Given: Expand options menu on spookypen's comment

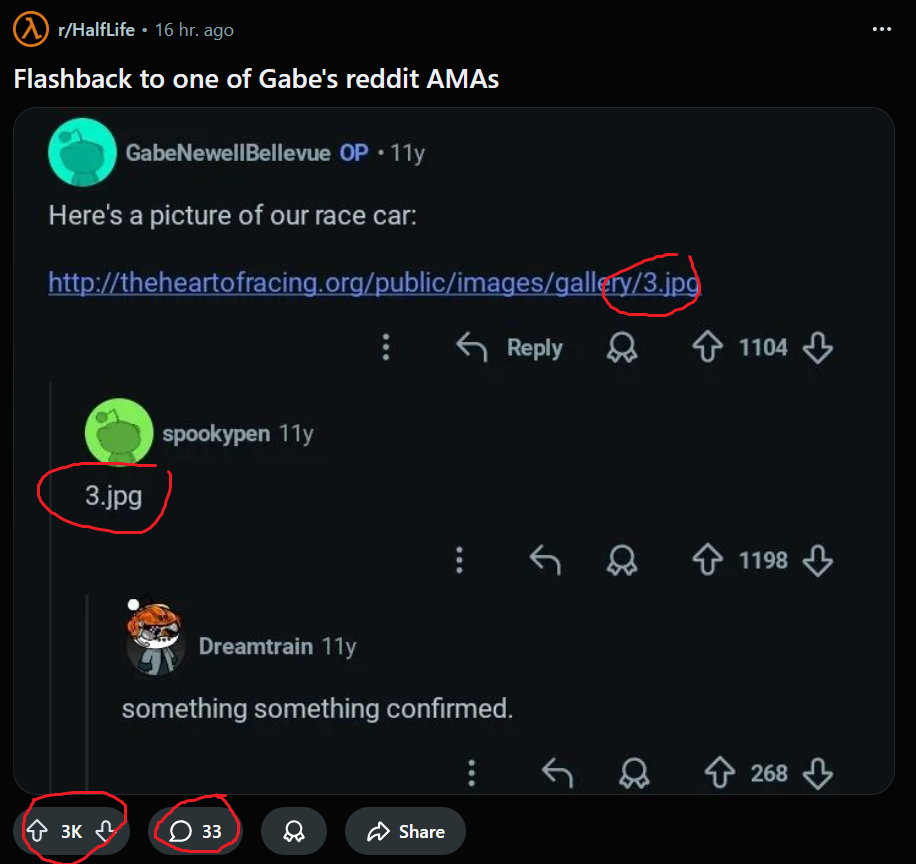Looking at the screenshot, I should point(459,561).
